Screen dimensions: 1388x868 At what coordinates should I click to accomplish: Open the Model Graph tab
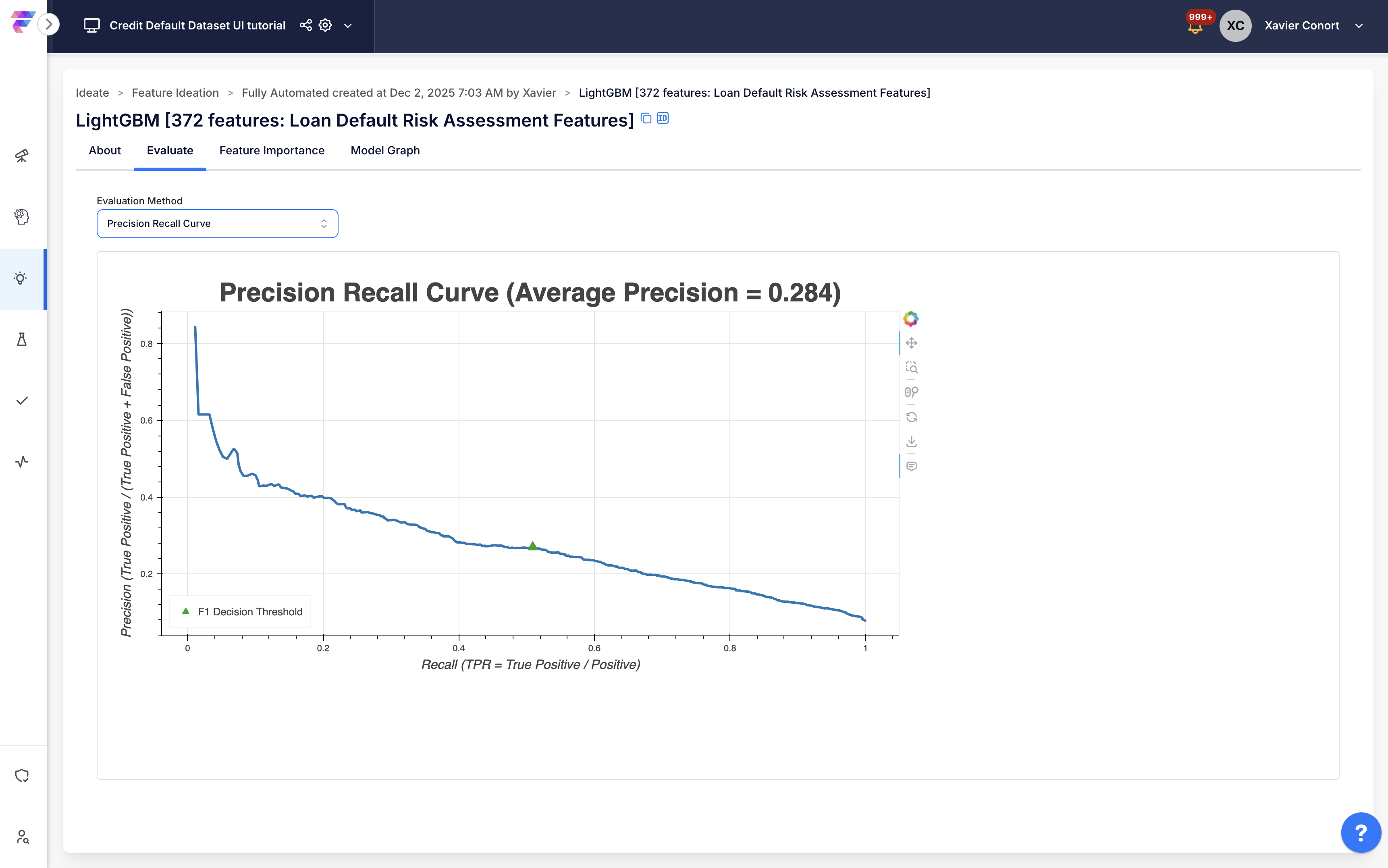[384, 150]
